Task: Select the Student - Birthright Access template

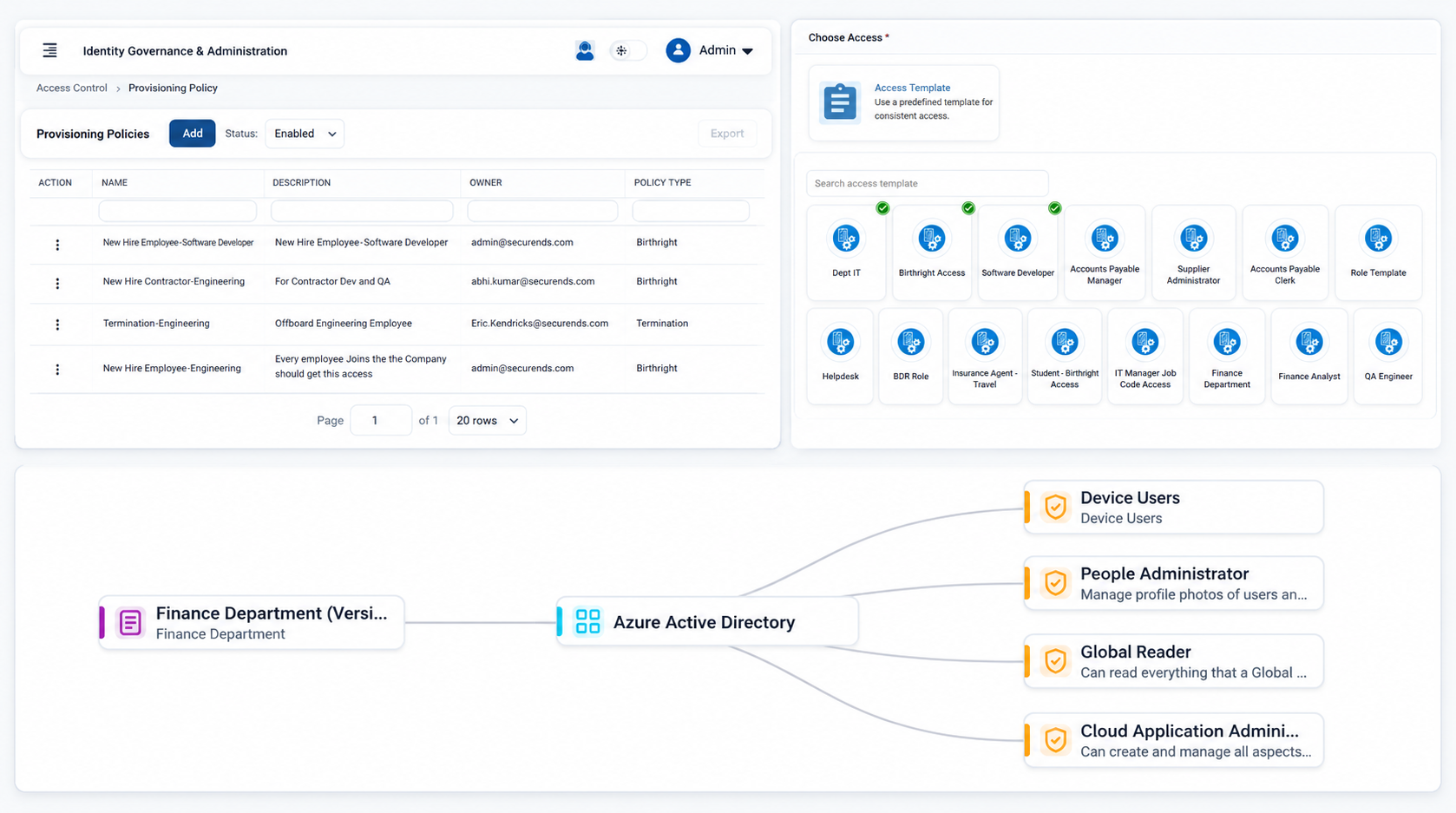Action: pyautogui.click(x=1065, y=357)
